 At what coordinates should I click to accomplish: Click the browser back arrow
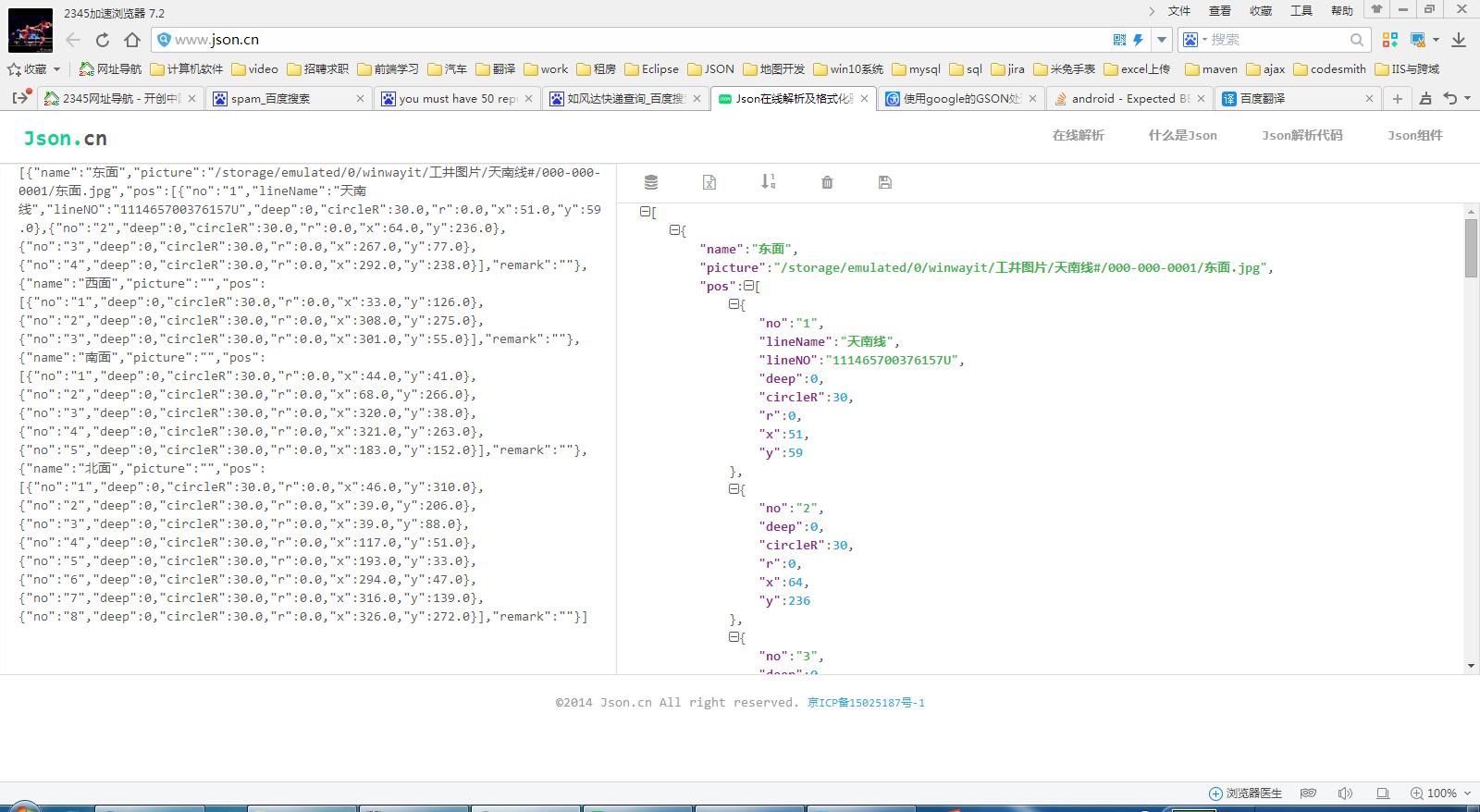73,40
